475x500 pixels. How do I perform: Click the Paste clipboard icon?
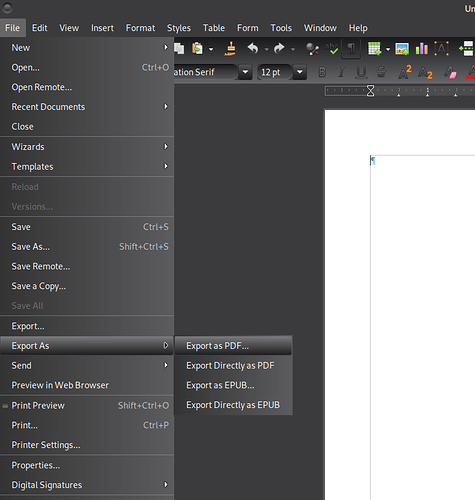(197, 49)
